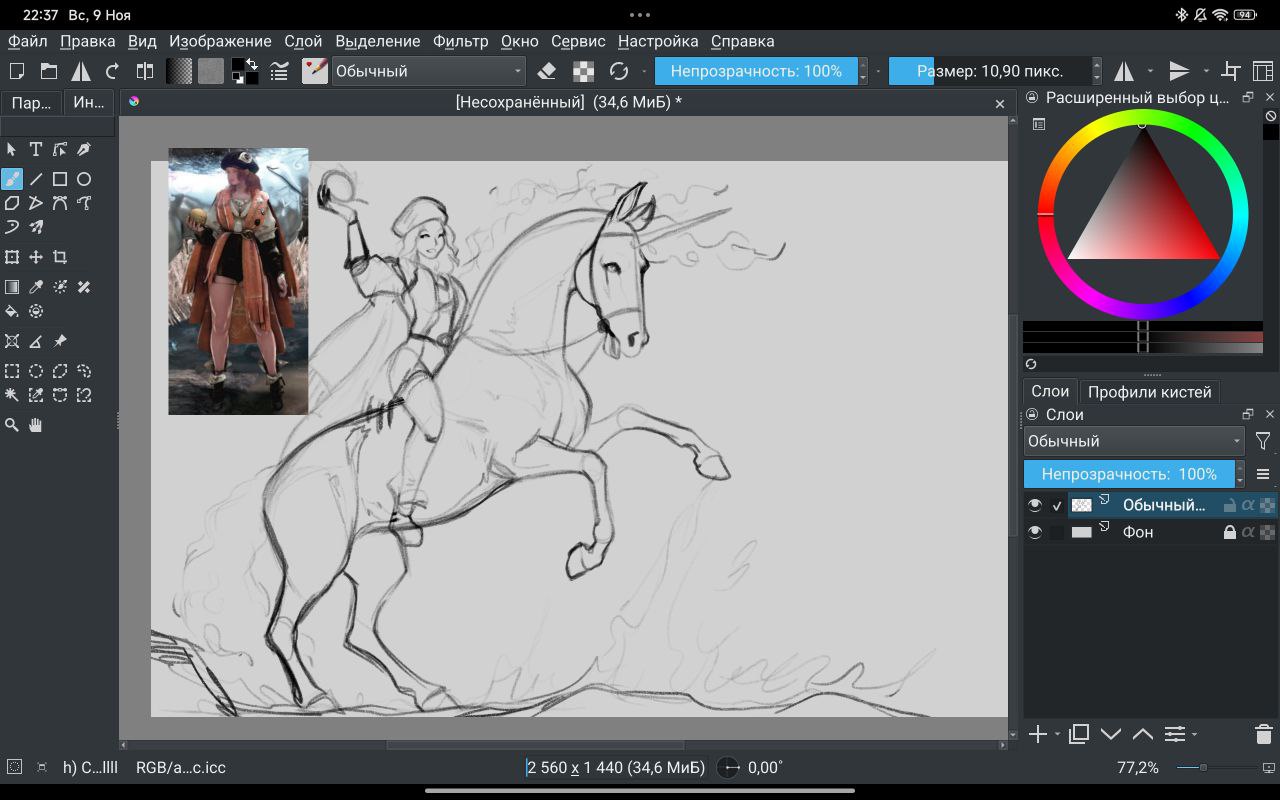Open the brush blending mode dropdown Обычный
This screenshot has height=800, width=1280.
(x=428, y=71)
